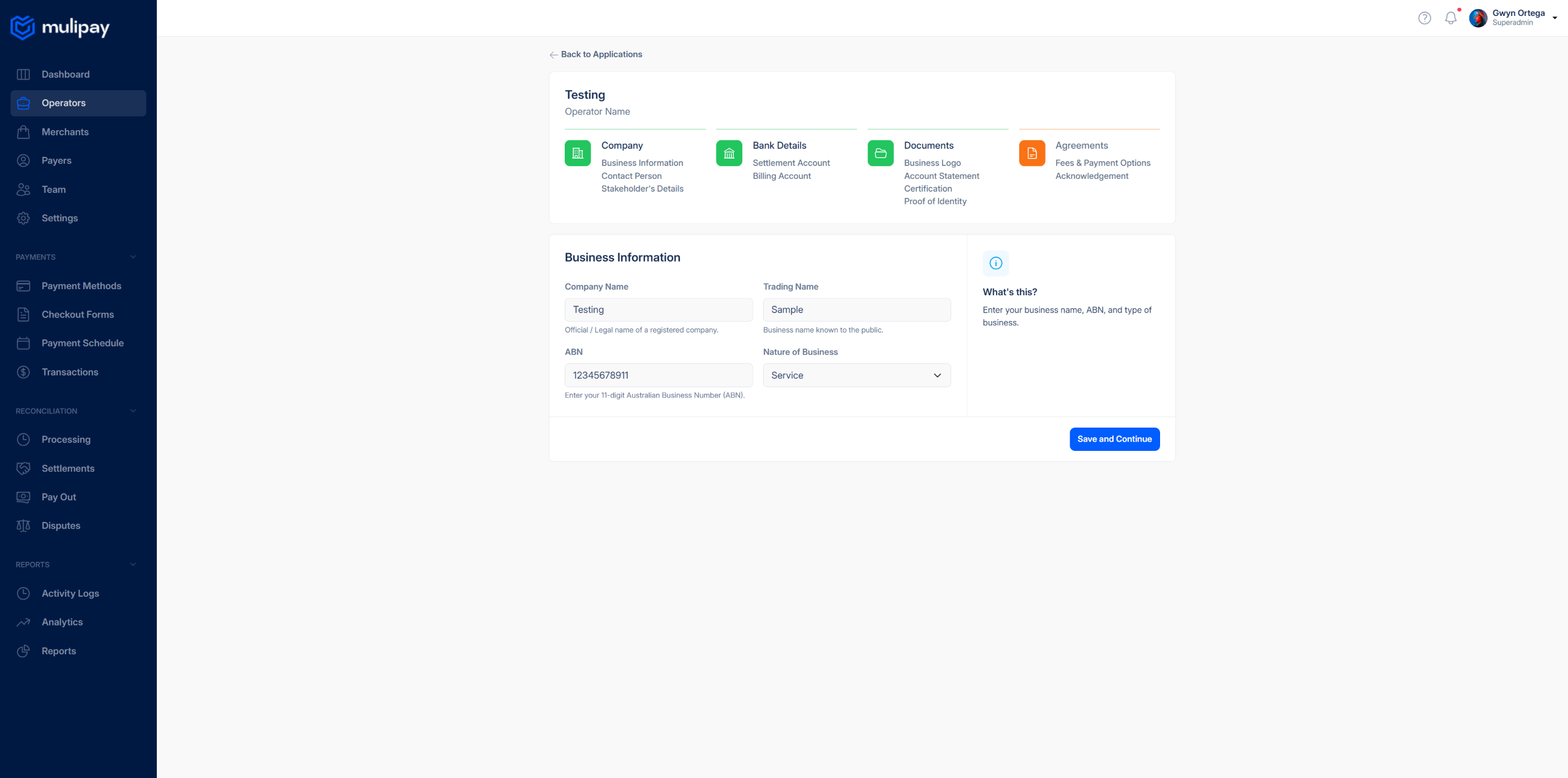This screenshot has width=1568, height=778.
Task: Go to Merchants in the sidebar
Action: 65,132
